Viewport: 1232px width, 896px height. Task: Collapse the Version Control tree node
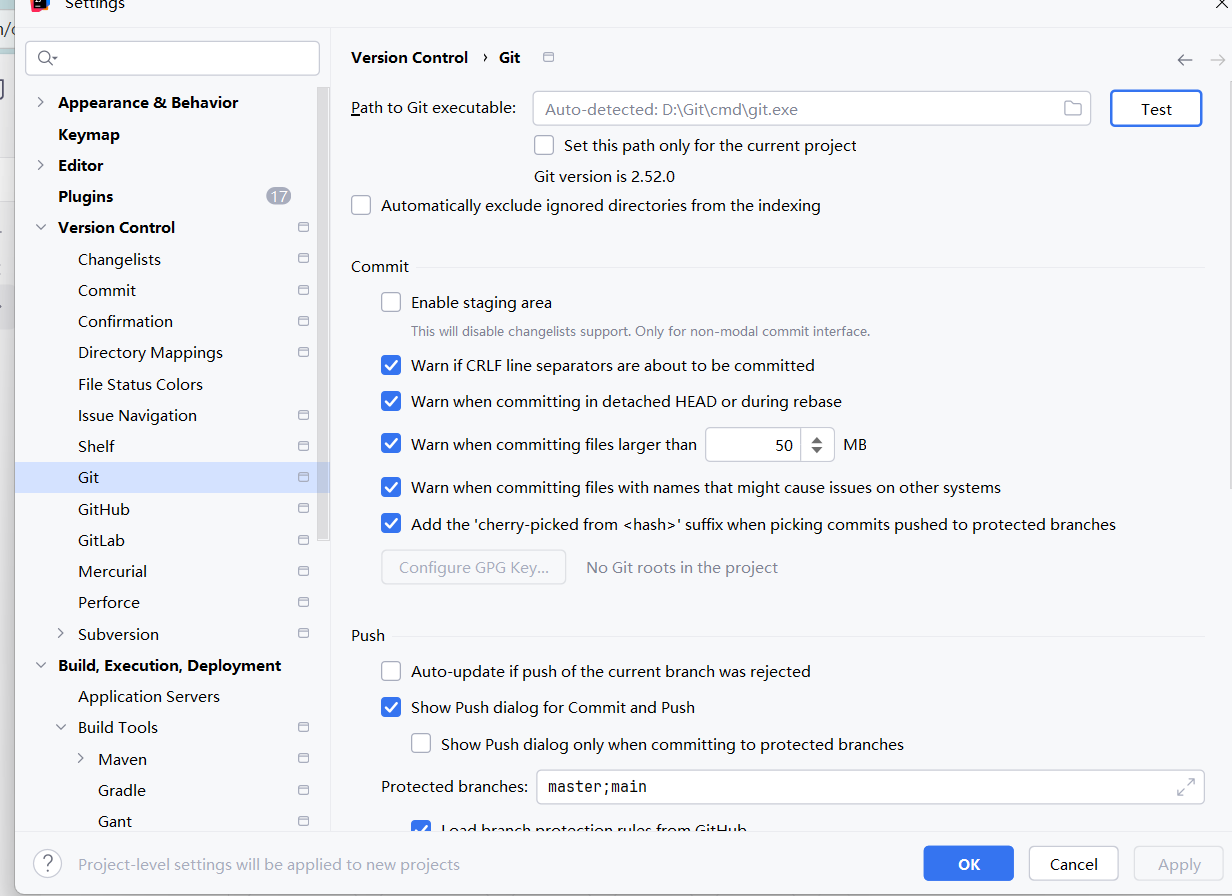[x=41, y=227]
